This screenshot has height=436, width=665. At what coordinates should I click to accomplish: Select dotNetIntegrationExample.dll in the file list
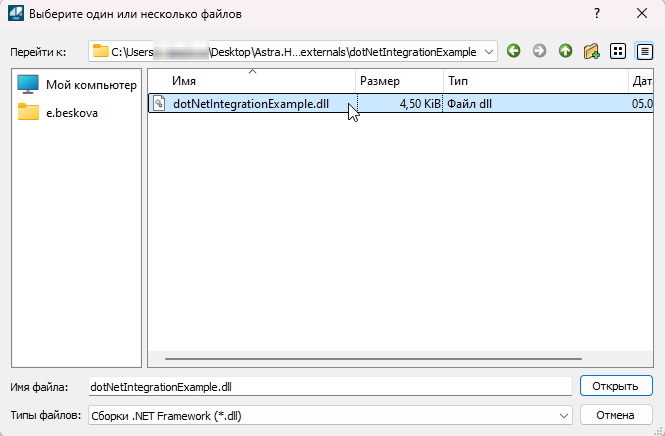tap(250, 103)
